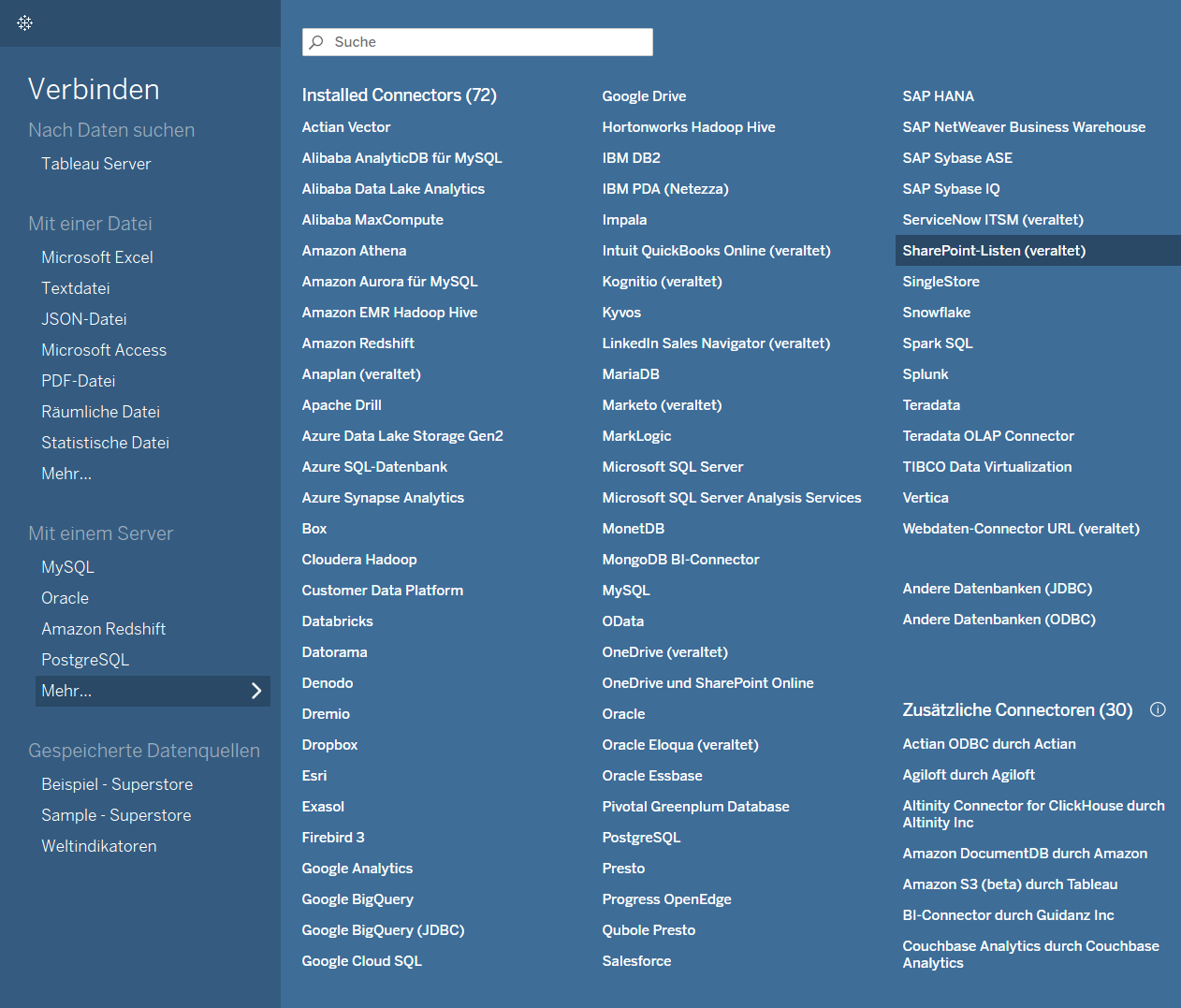
Task: Select Google Drive connector
Action: point(645,96)
